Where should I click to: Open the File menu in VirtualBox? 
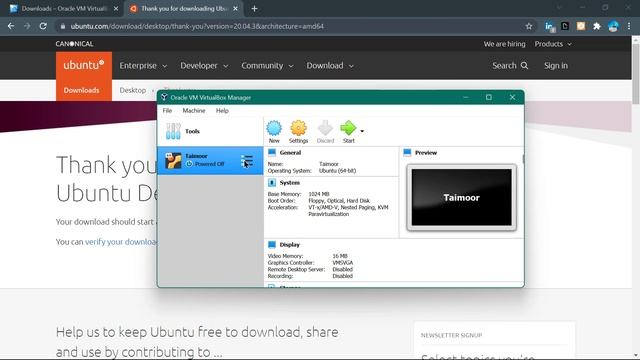point(167,111)
